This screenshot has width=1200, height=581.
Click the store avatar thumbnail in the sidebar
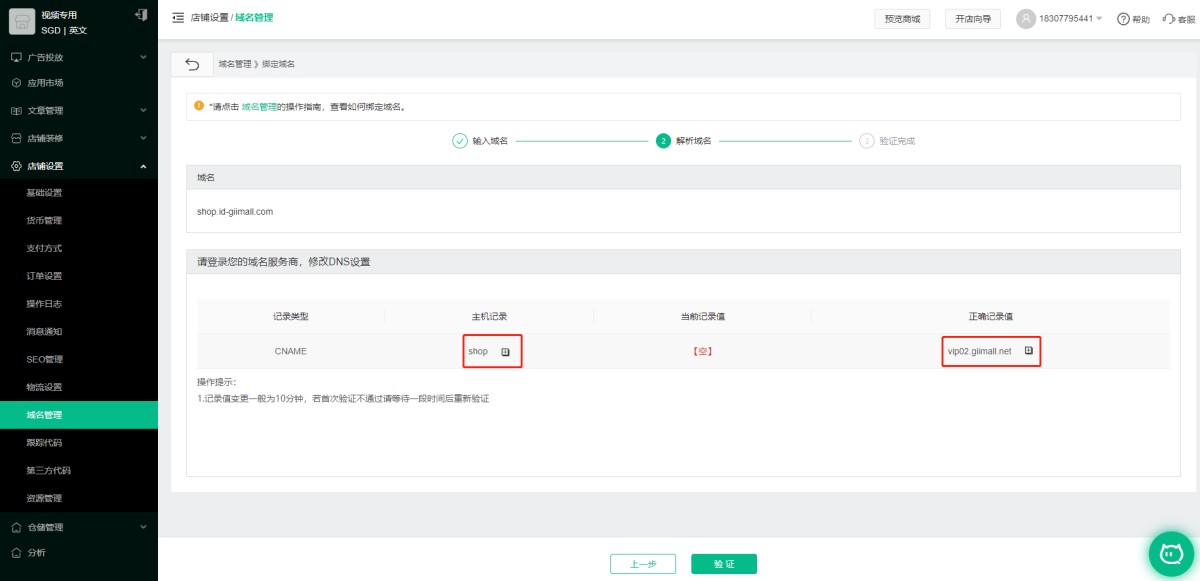(x=22, y=21)
